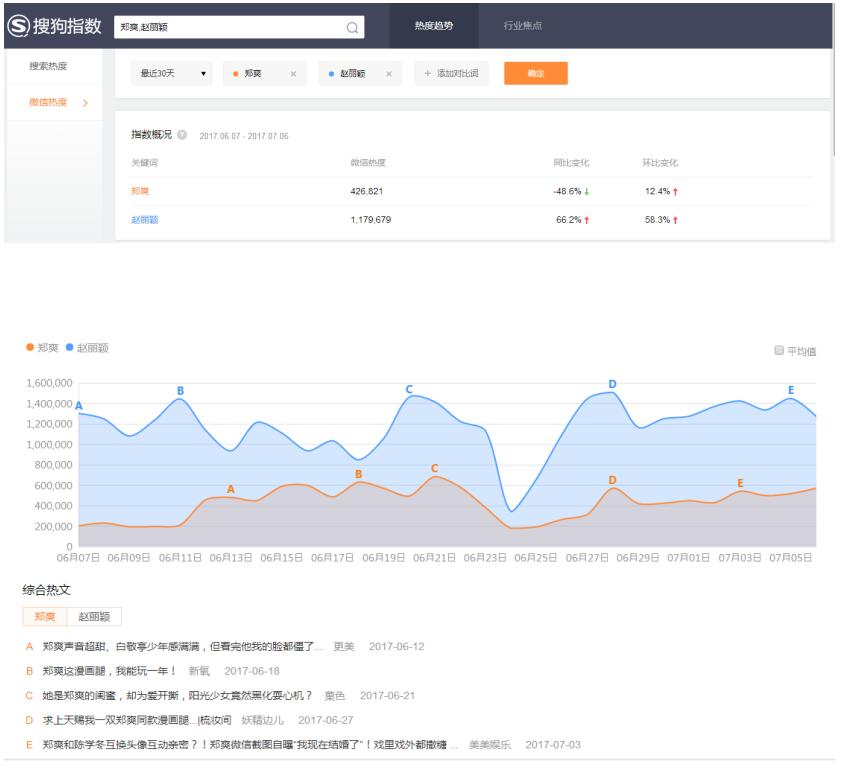Remove the 郑爽 keyword tag
The width and height of the screenshot is (843, 765).
pos(293,74)
